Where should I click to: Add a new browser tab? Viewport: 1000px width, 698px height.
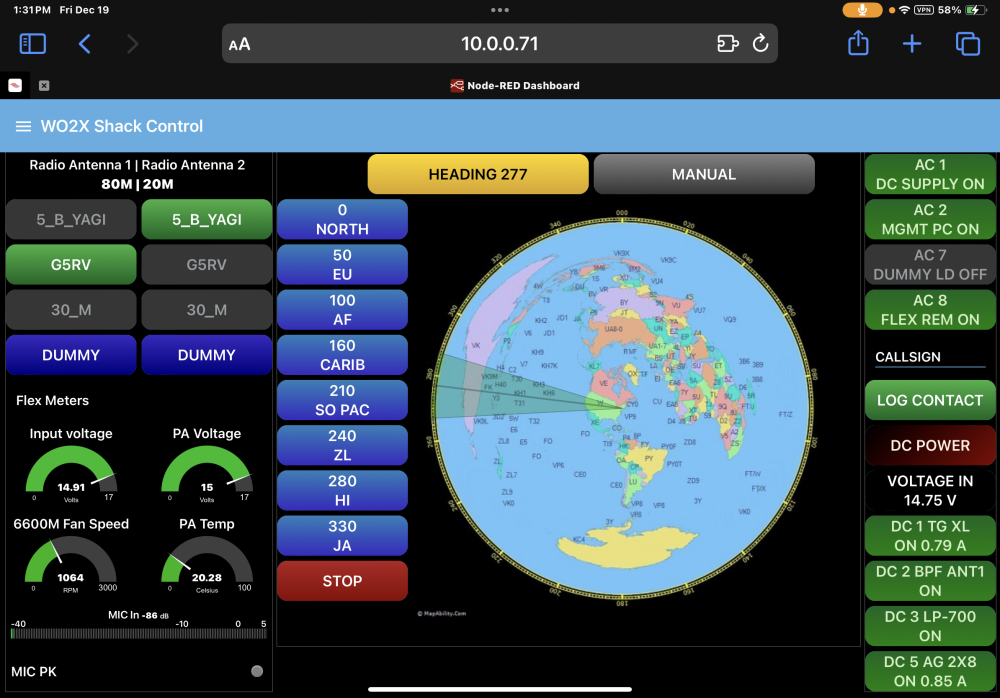(x=912, y=43)
